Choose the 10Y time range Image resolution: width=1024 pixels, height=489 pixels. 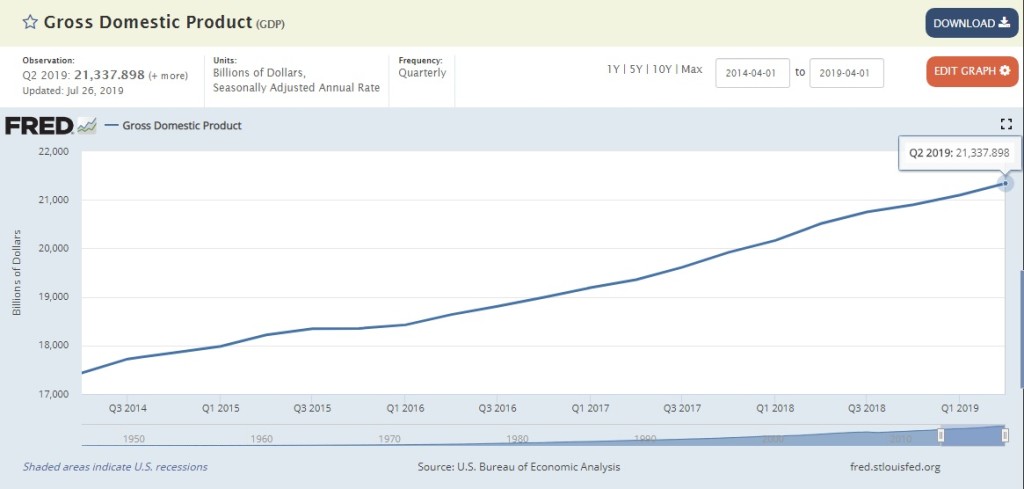pyautogui.click(x=660, y=70)
